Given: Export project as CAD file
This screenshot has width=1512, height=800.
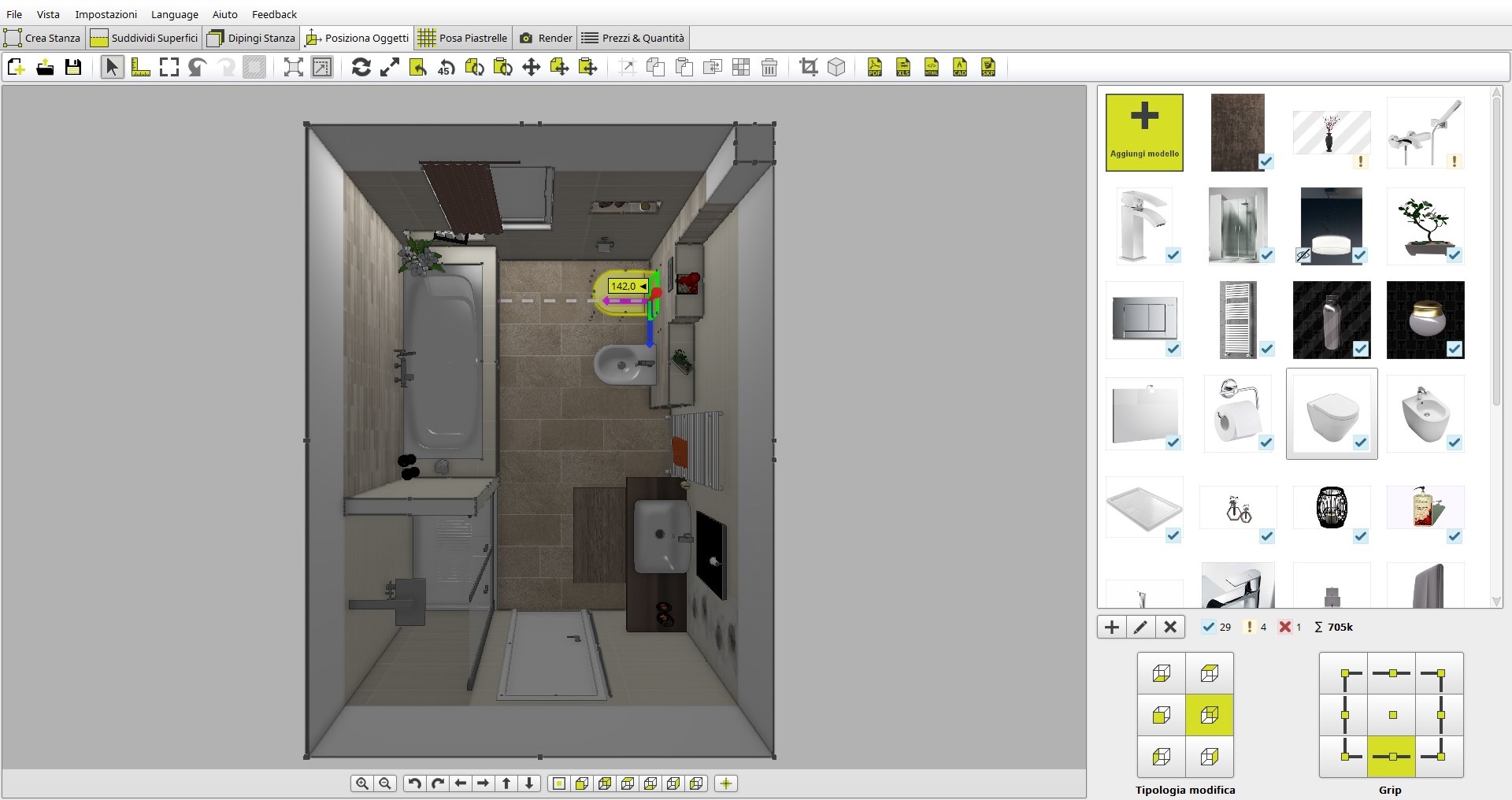Looking at the screenshot, I should [960, 68].
